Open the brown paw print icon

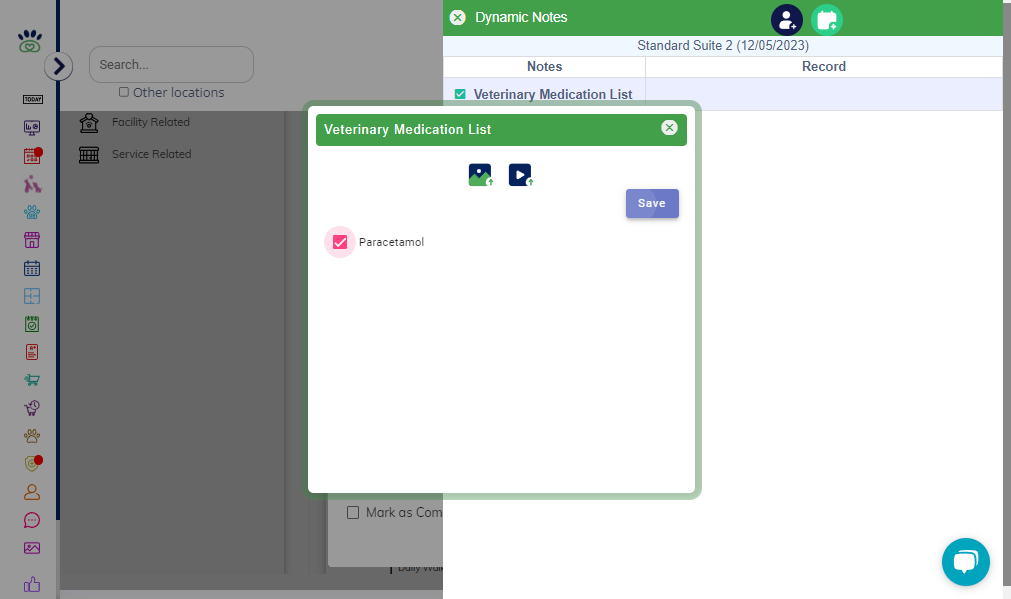(32, 436)
